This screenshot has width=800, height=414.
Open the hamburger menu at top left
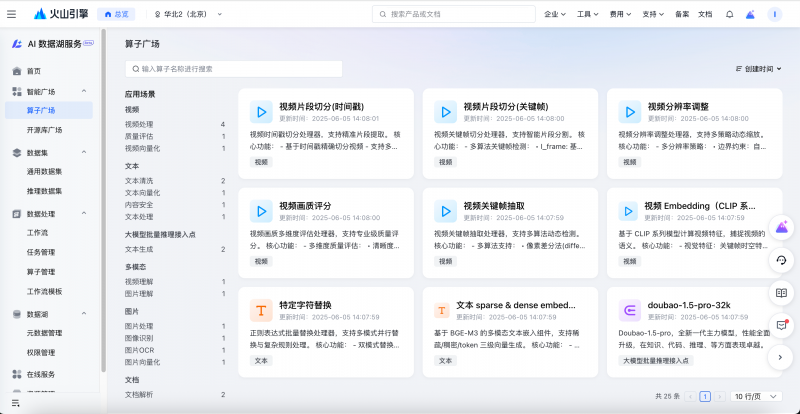[11, 14]
